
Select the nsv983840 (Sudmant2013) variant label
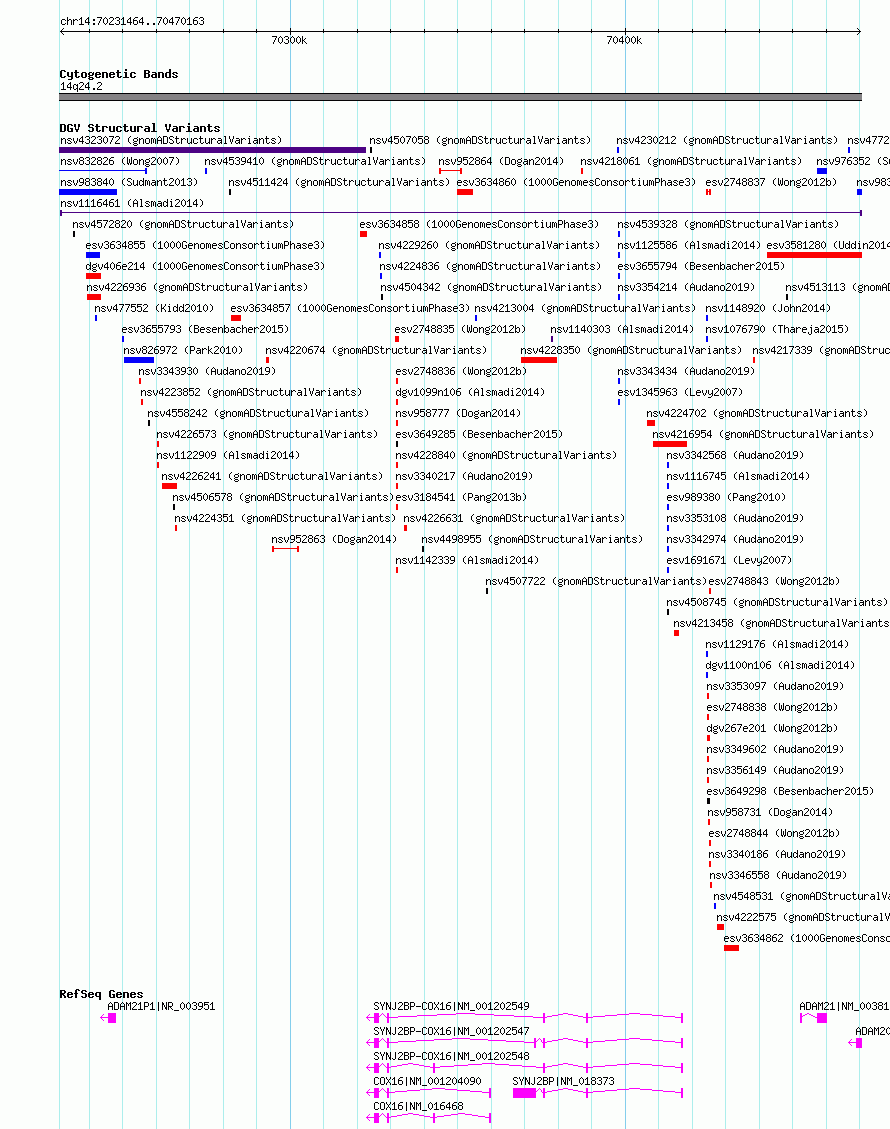pos(129,182)
